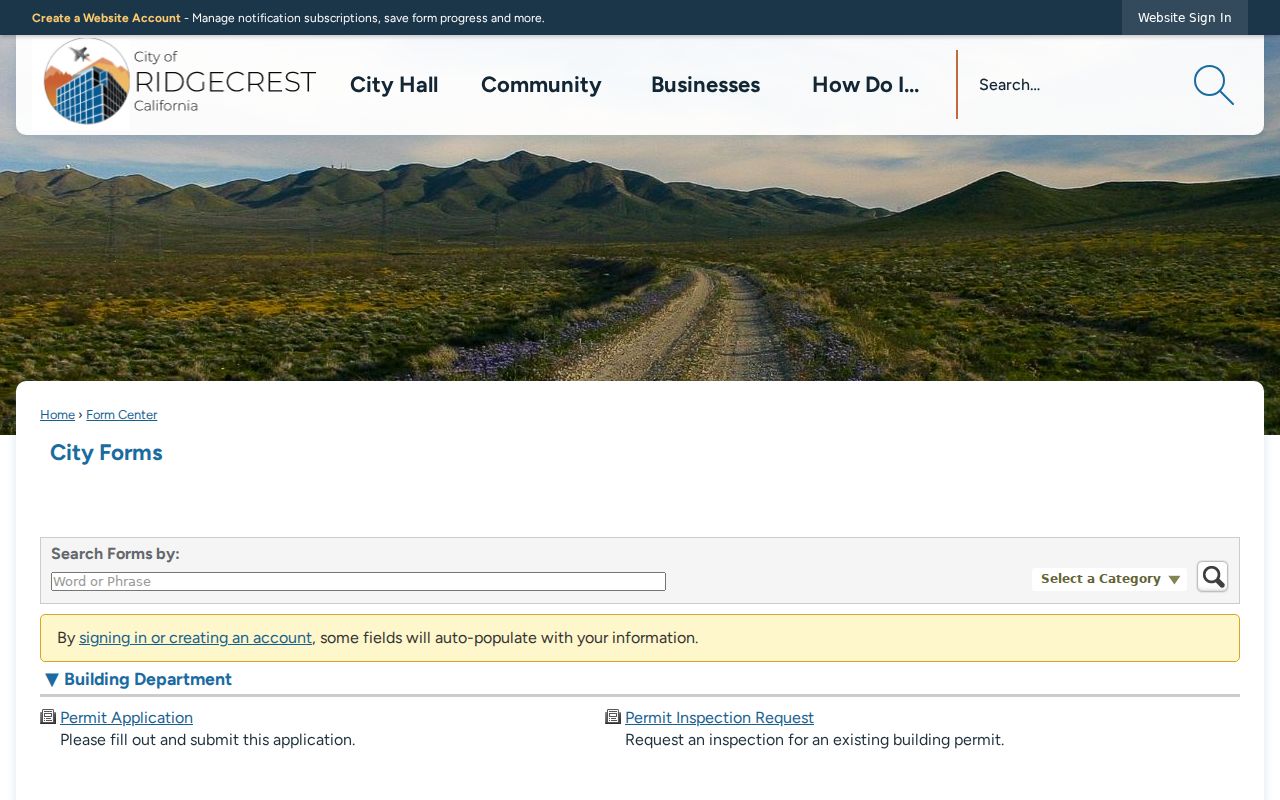Screen dimensions: 1280x800
Task: Click the Permit Application form icon
Action: pyautogui.click(x=48, y=717)
